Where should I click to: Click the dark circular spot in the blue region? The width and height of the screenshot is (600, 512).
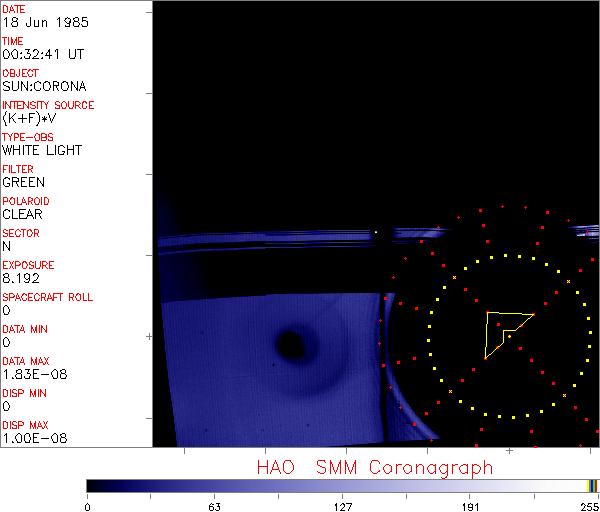291,345
